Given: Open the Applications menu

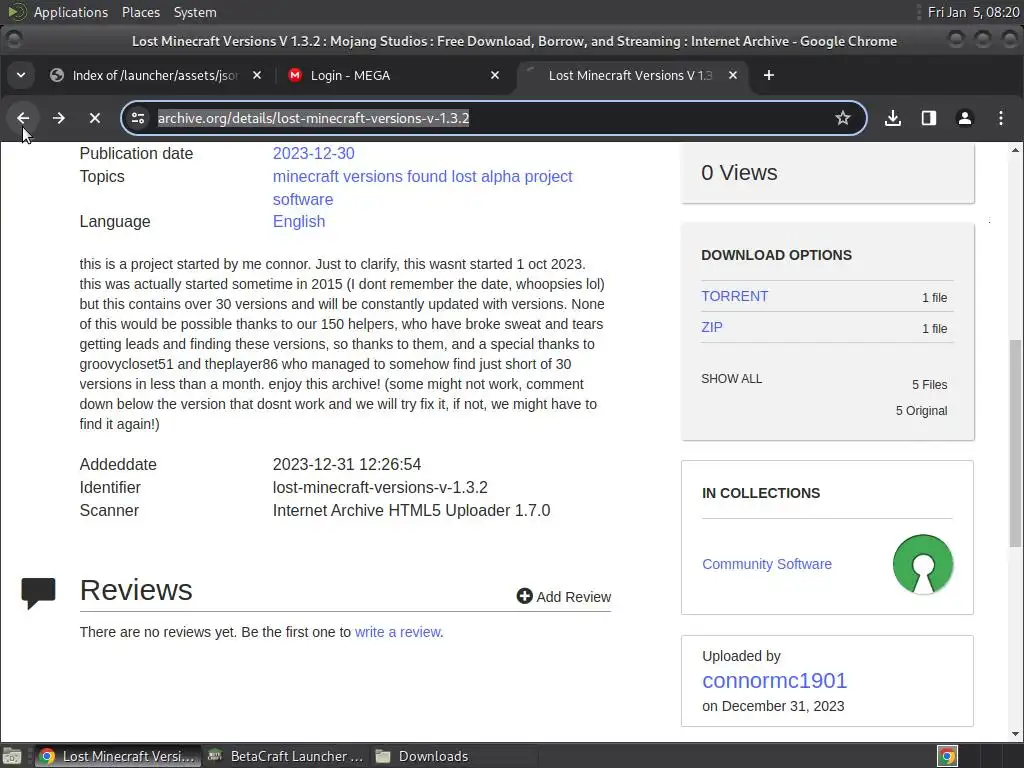Looking at the screenshot, I should tap(71, 12).
